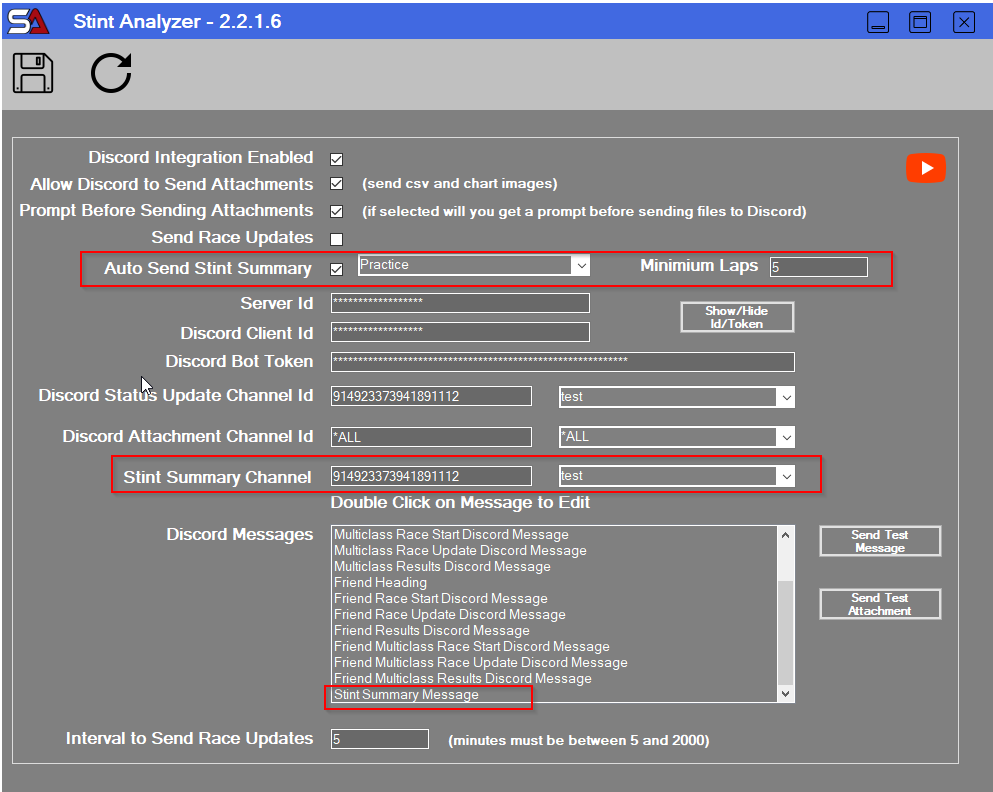
Task: Select Friend Results Discord Message
Action: pos(431,630)
